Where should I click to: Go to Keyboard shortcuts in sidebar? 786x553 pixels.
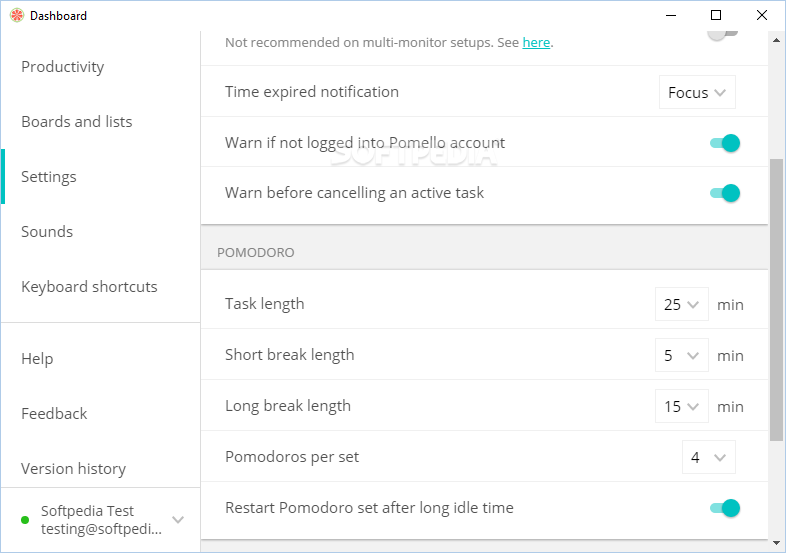(x=89, y=287)
